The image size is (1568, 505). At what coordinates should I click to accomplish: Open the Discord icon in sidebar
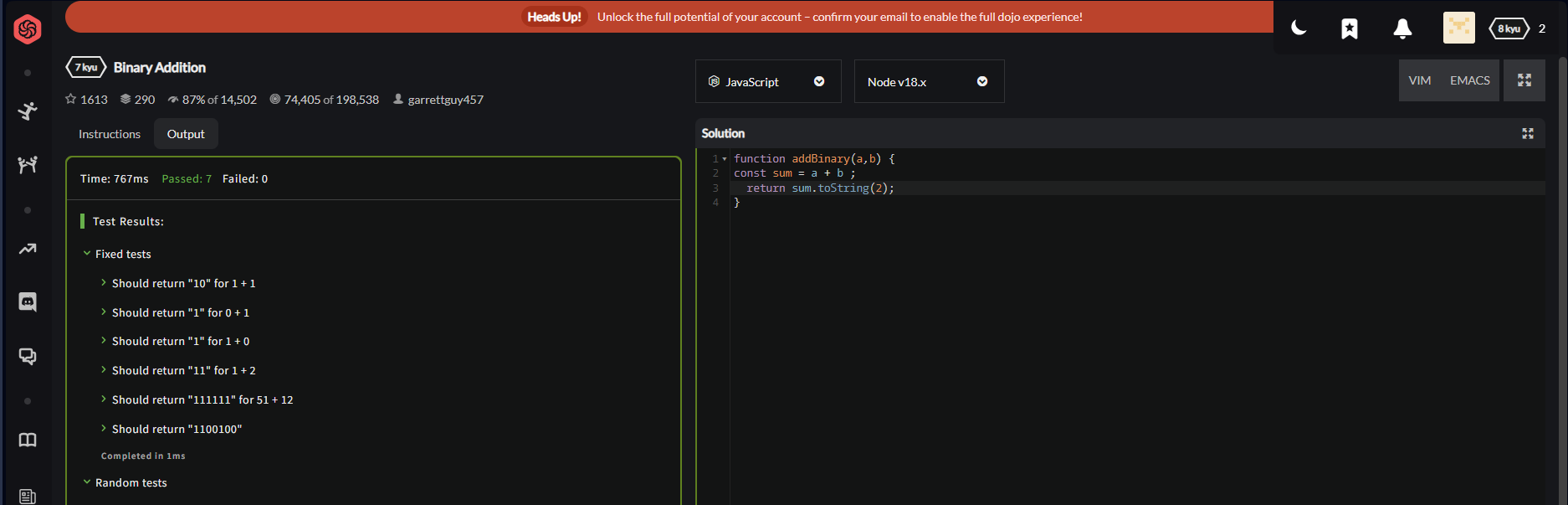[x=28, y=301]
